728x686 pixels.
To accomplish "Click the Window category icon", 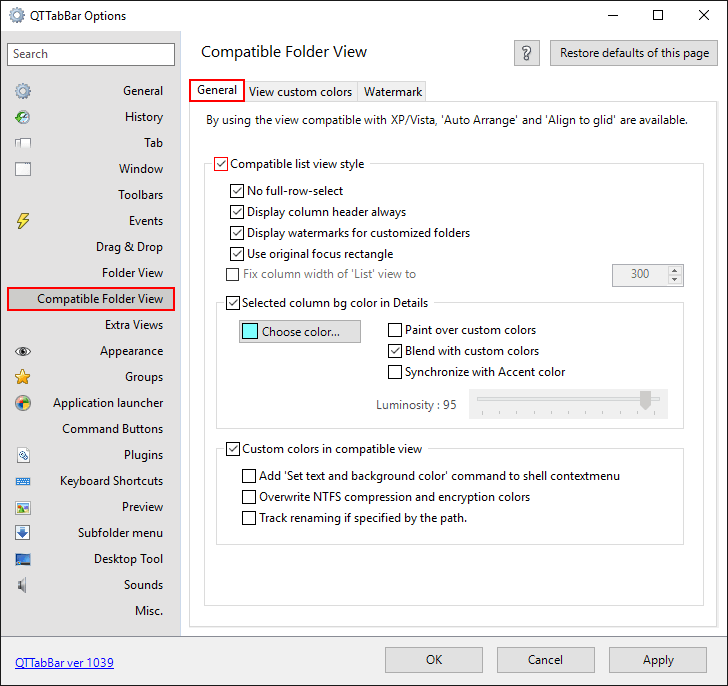I will [23, 169].
